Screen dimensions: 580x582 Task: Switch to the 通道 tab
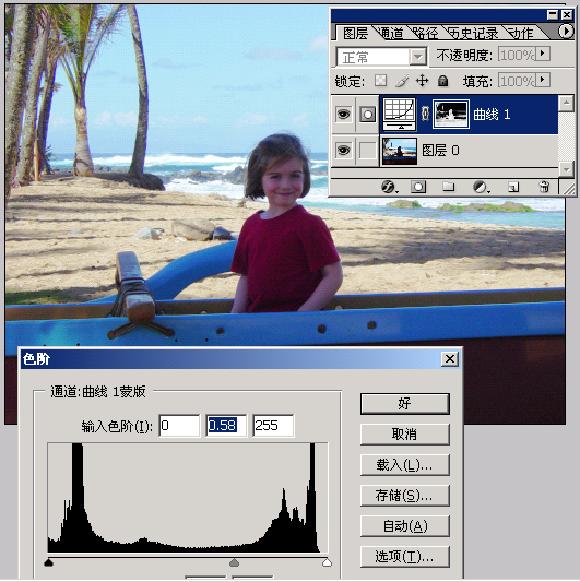391,33
